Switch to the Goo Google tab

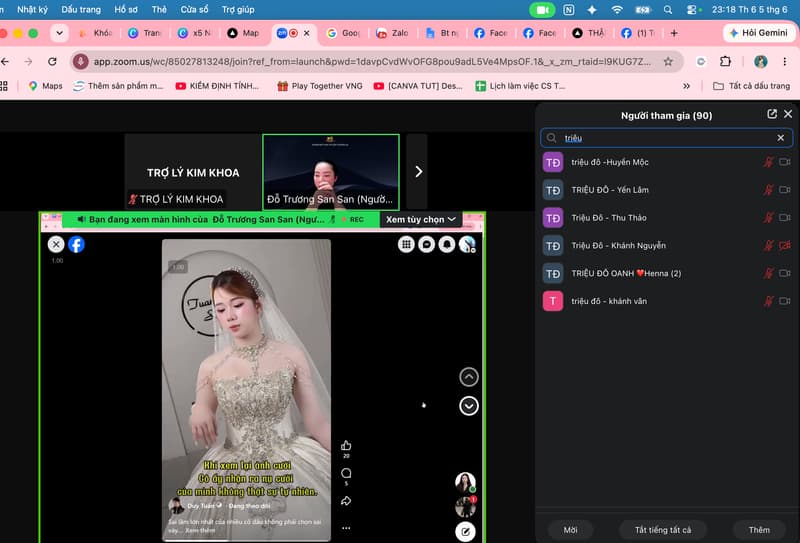[344, 33]
